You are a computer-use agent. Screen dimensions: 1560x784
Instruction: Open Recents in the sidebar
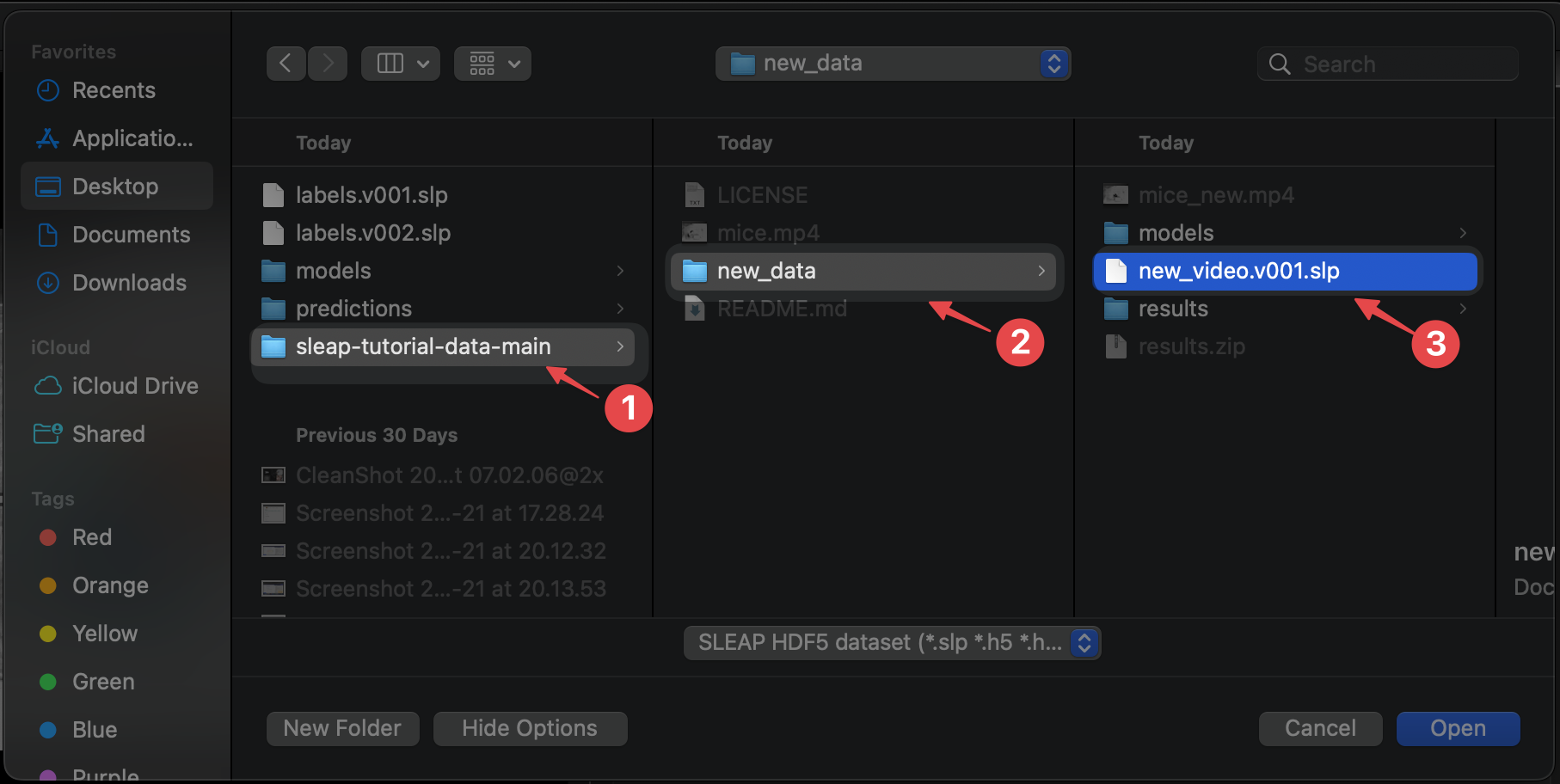(114, 90)
